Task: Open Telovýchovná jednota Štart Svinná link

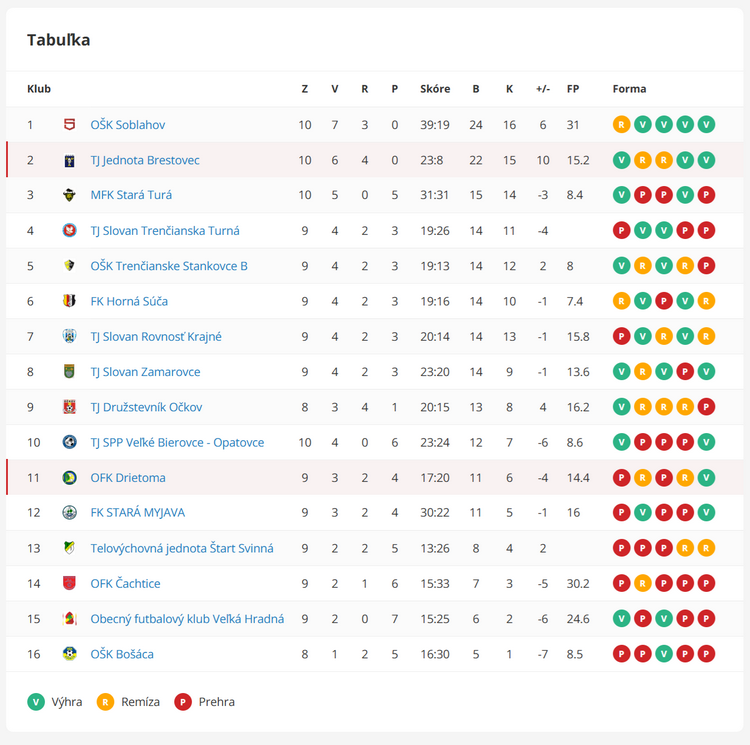Action: [x=182, y=548]
